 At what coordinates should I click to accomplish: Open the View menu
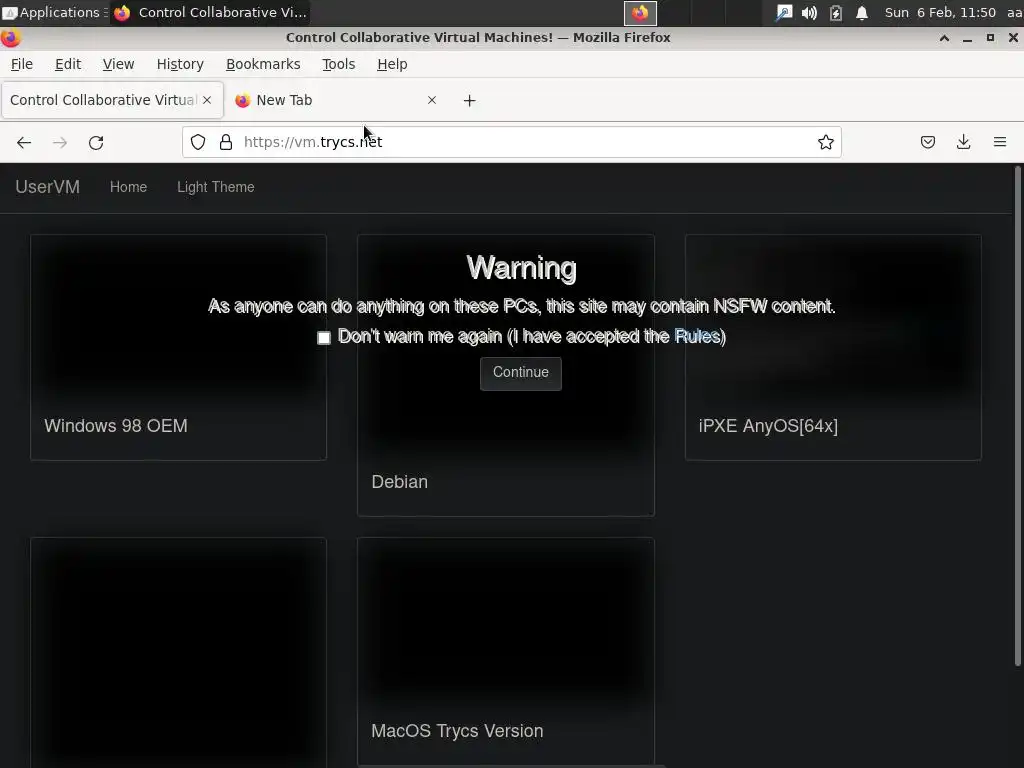tap(118, 64)
